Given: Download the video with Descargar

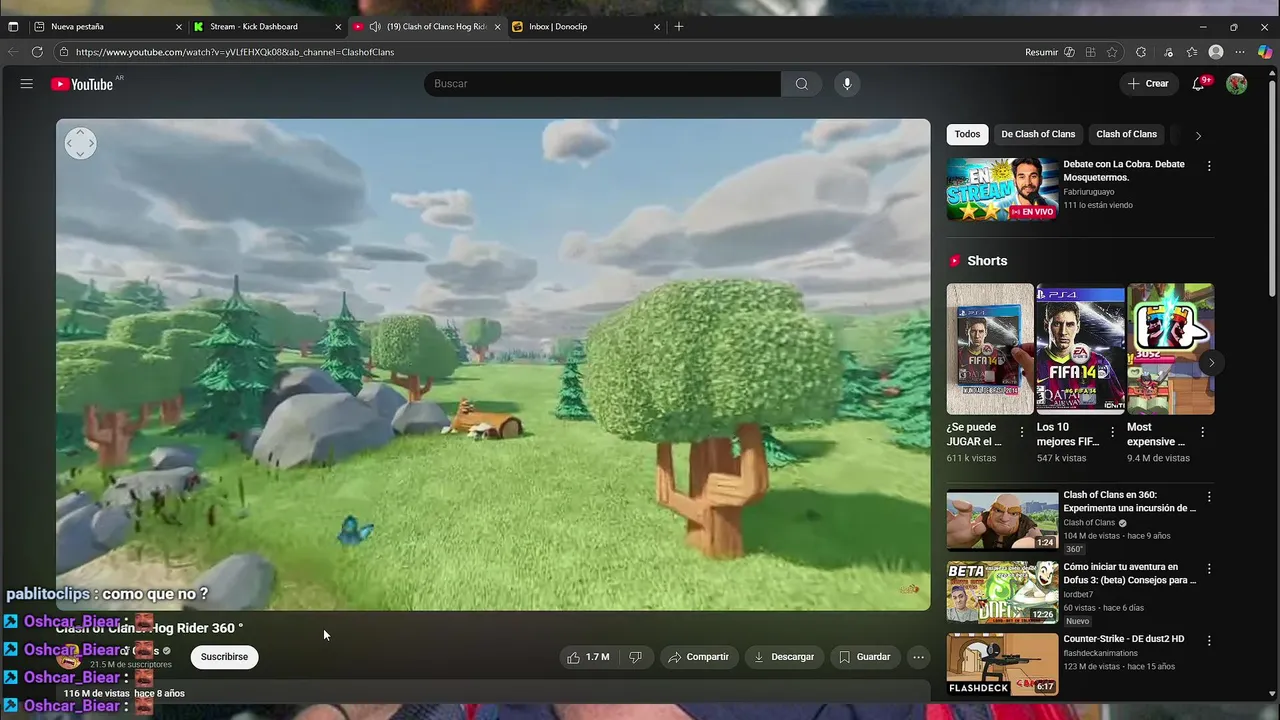Looking at the screenshot, I should coord(784,657).
